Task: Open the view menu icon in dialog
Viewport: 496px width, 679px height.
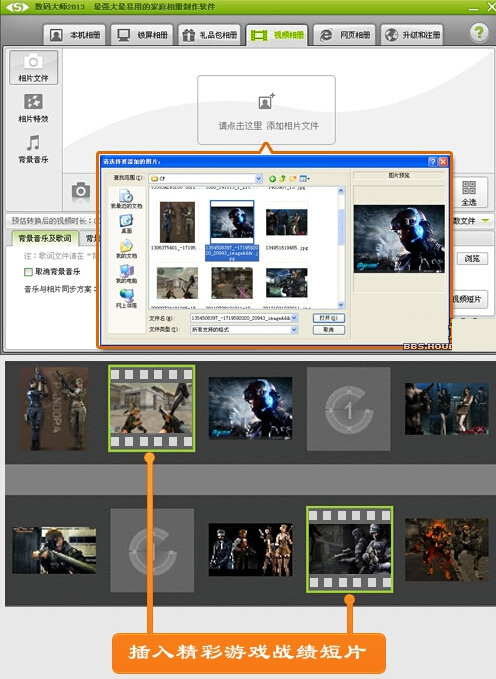Action: [305, 178]
